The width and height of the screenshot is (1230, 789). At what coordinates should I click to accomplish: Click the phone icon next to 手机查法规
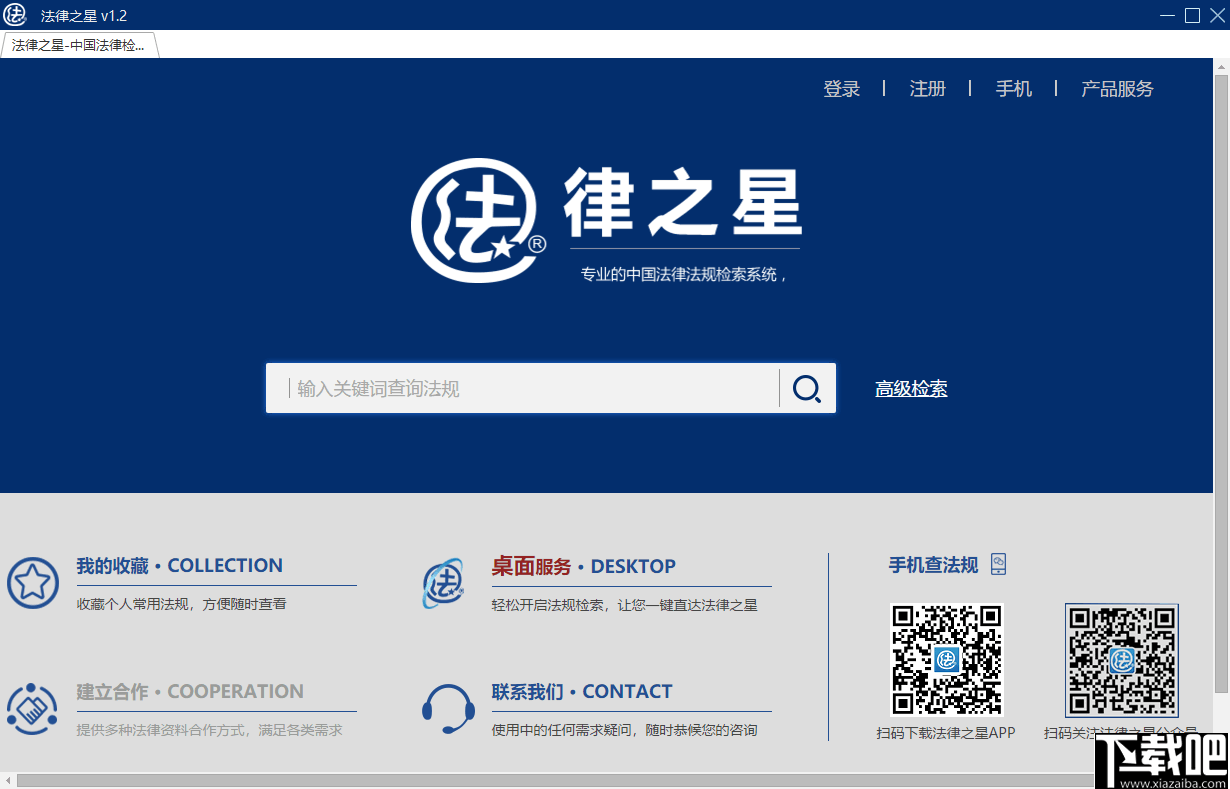click(x=997, y=564)
